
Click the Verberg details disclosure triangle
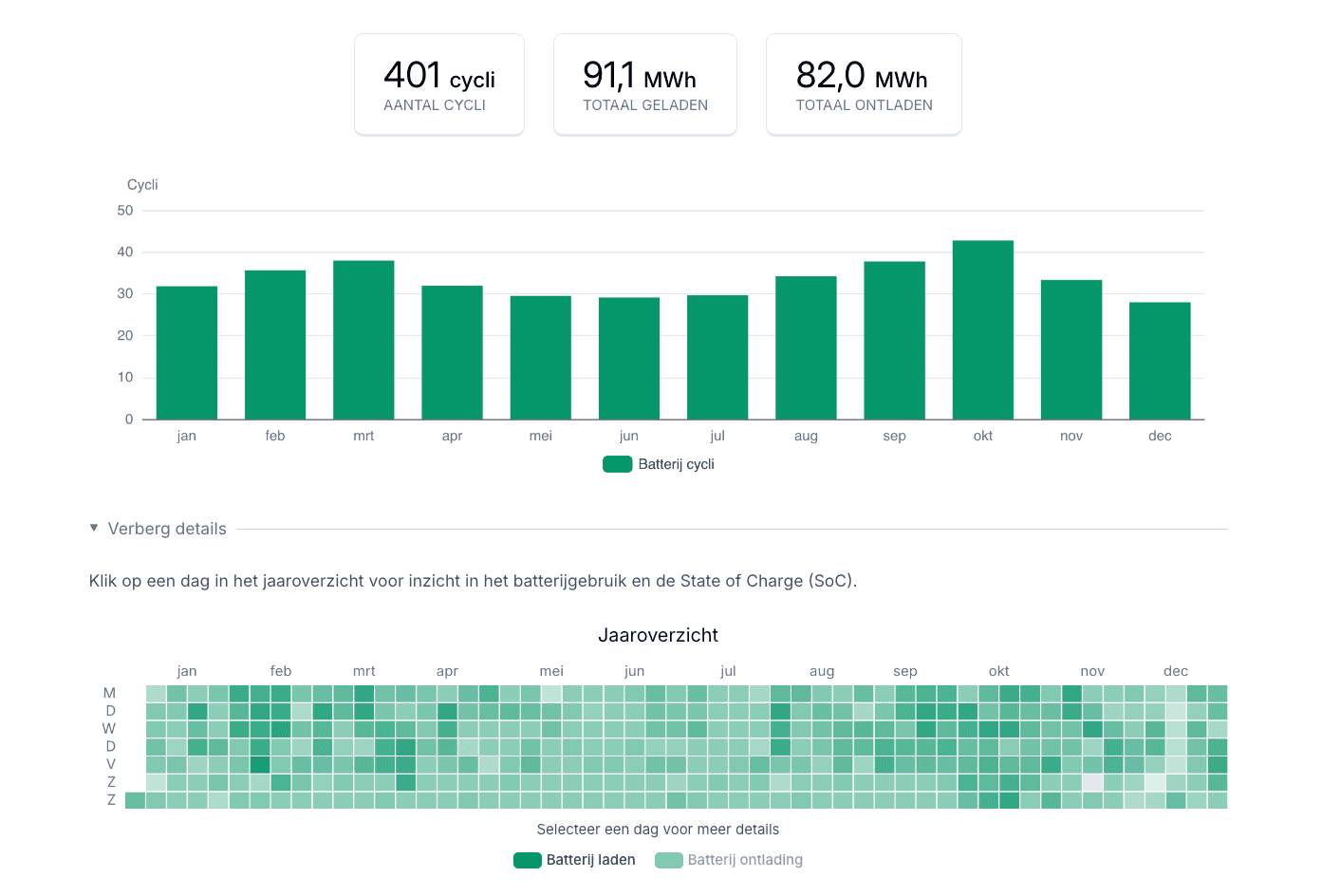94,528
